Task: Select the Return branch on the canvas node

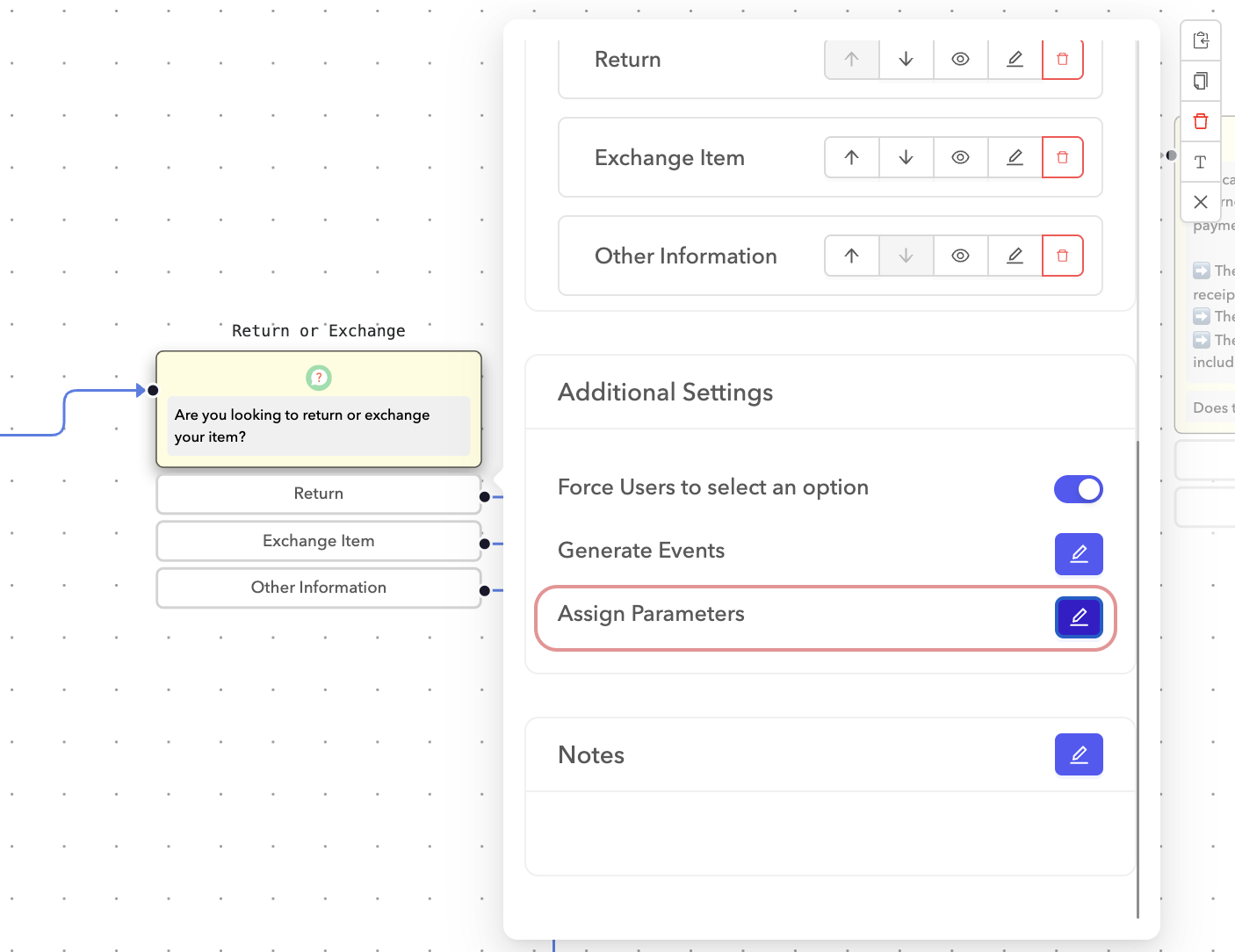Action: 318,494
